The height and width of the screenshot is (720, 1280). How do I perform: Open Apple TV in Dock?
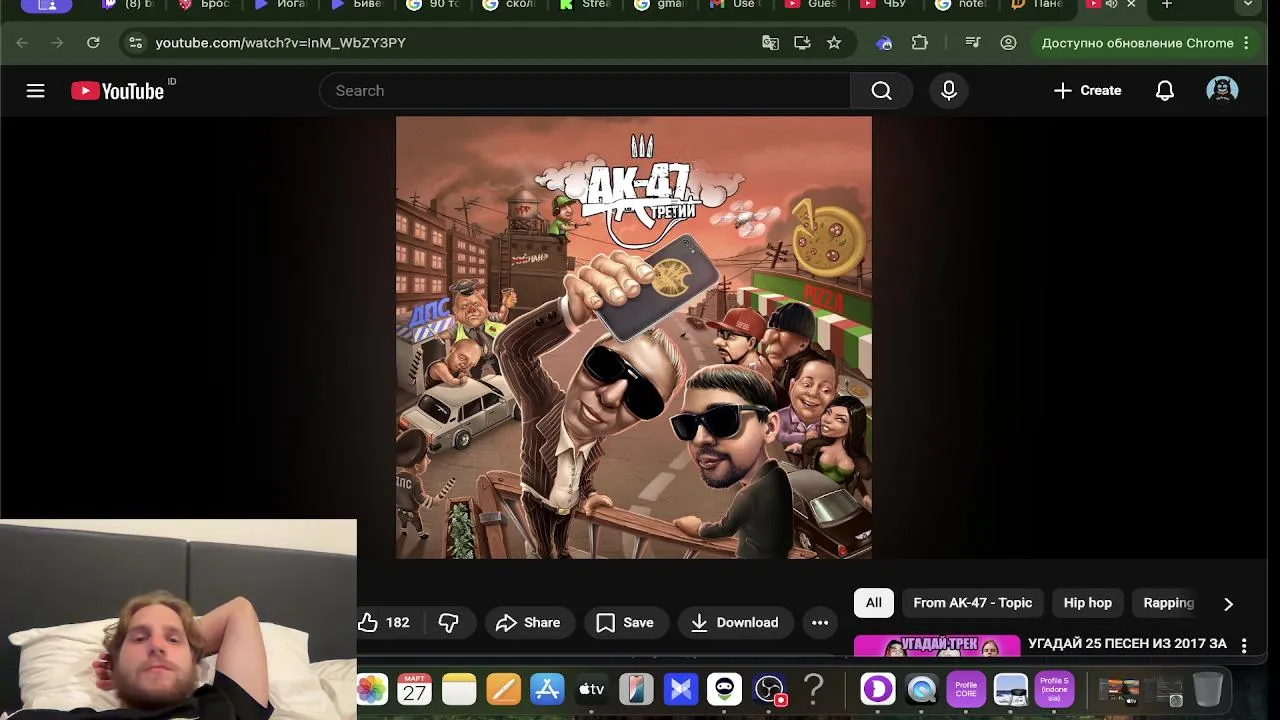(591, 689)
